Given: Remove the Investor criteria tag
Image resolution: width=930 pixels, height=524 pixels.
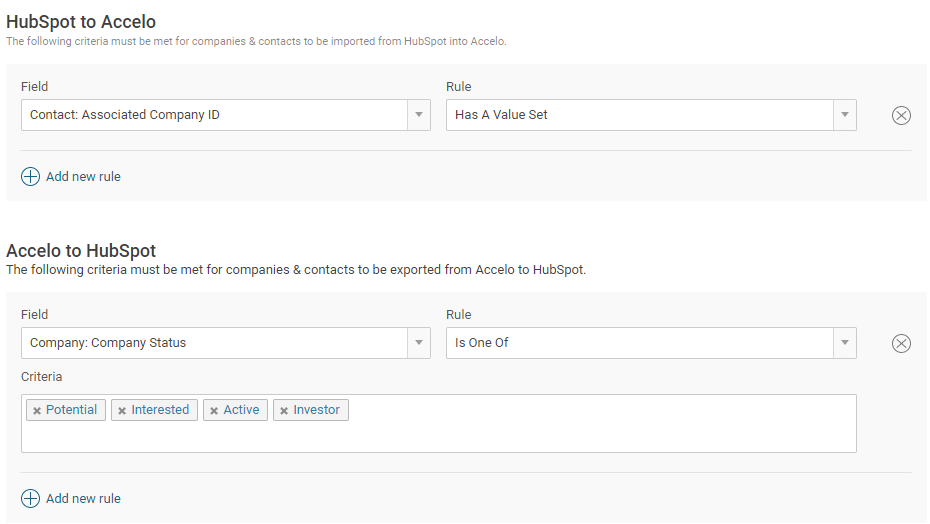Looking at the screenshot, I should (284, 411).
